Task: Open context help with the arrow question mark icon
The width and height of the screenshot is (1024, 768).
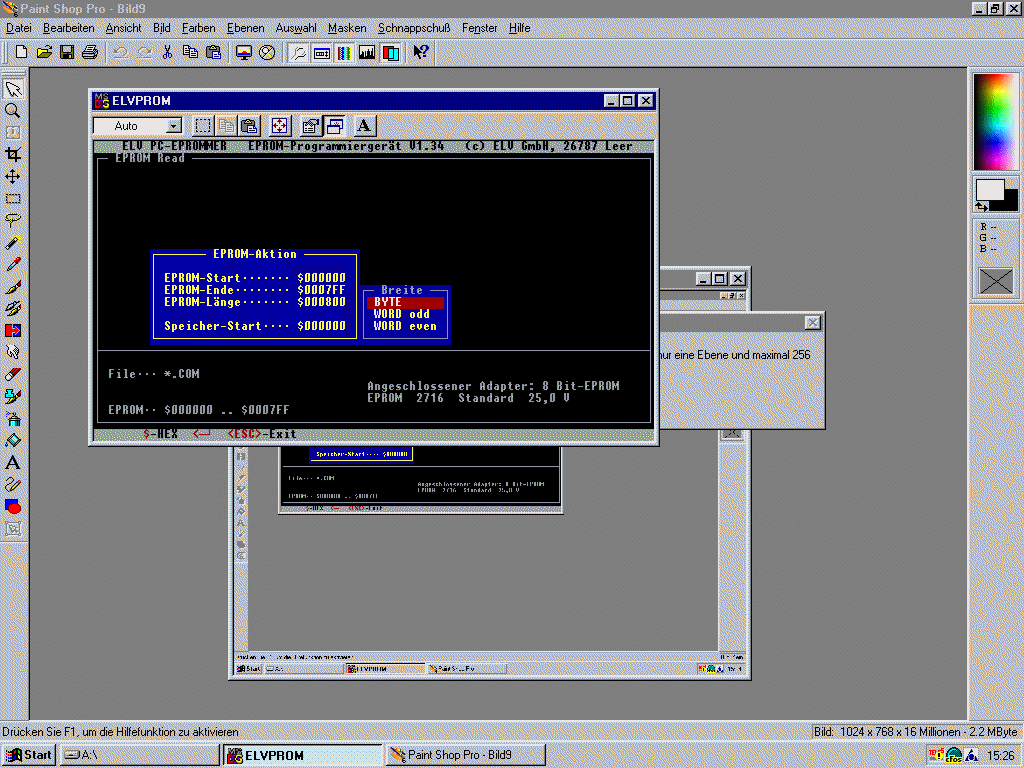Action: pos(421,52)
